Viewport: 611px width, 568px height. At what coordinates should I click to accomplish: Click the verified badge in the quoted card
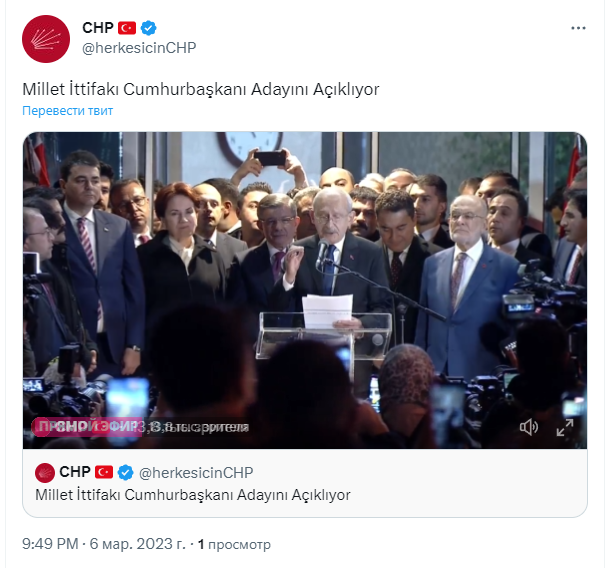[125, 473]
